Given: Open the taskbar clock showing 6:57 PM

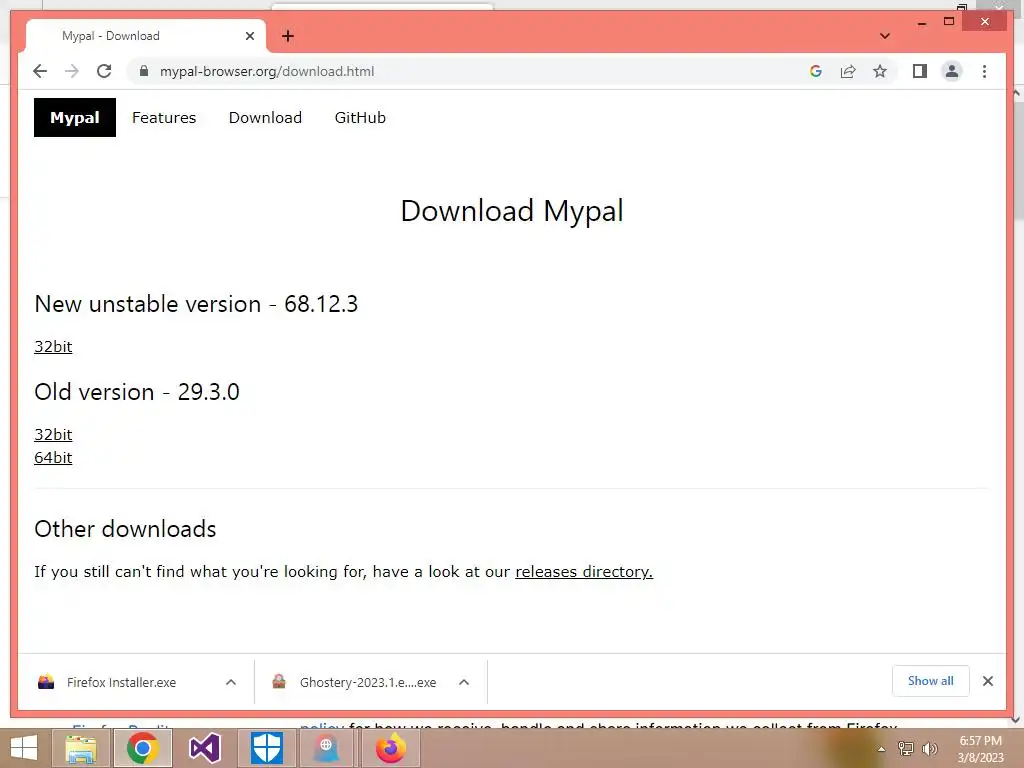Looking at the screenshot, I should [x=980, y=749].
